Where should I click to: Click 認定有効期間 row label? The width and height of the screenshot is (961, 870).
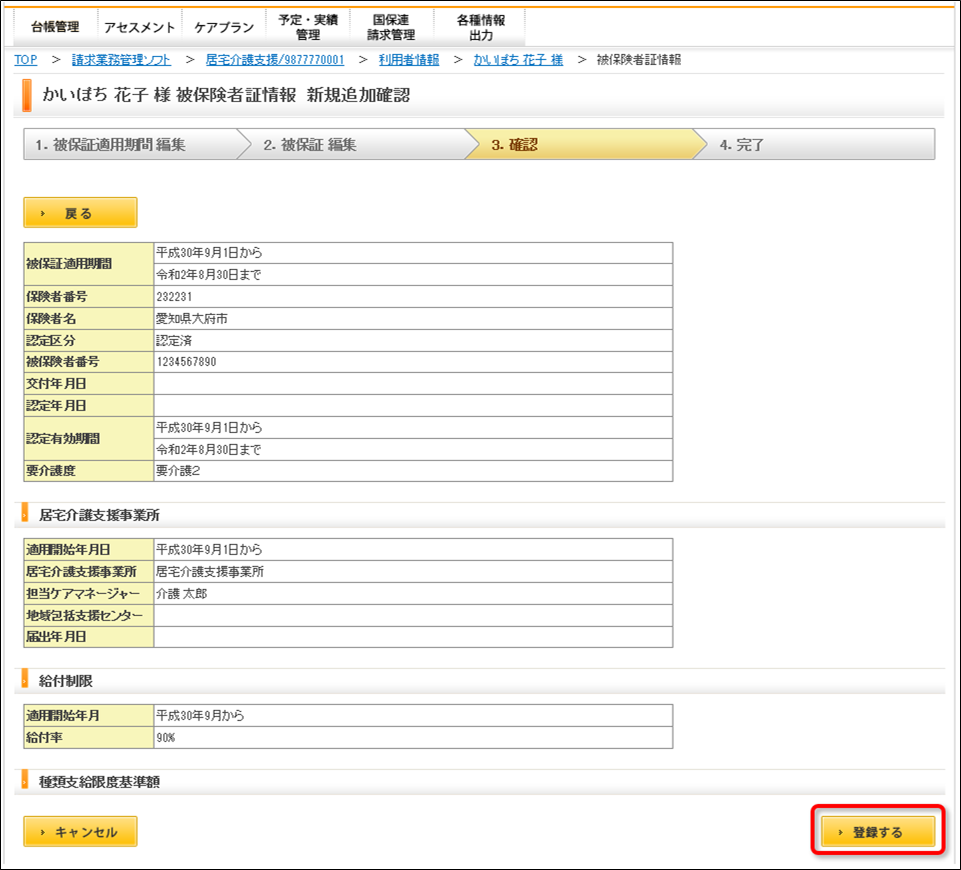tap(89, 439)
